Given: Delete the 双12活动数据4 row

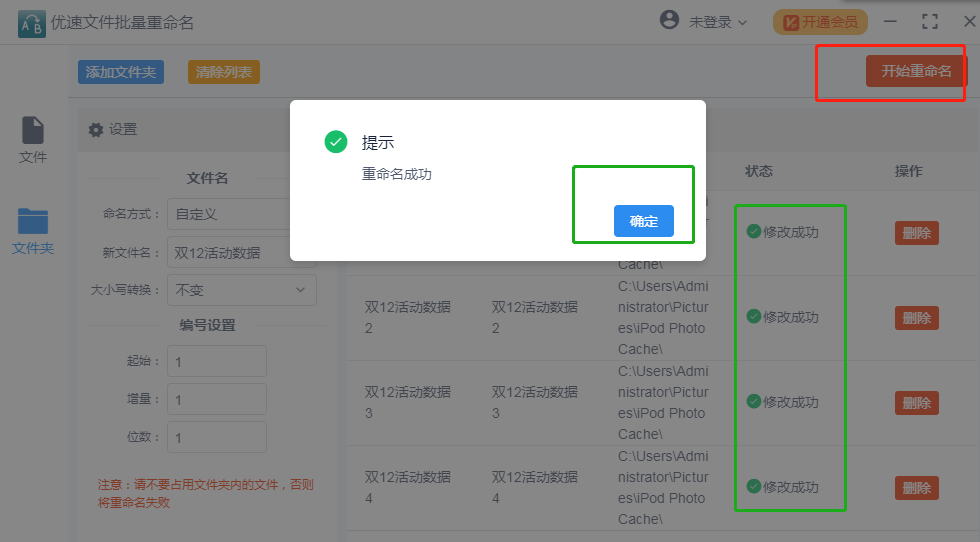Looking at the screenshot, I should click(x=917, y=488).
